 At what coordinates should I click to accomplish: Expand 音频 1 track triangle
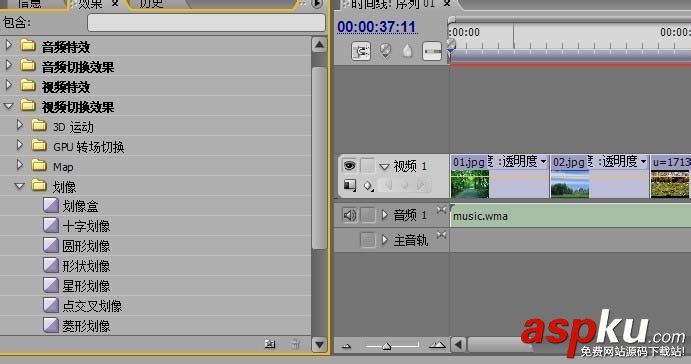click(x=384, y=215)
